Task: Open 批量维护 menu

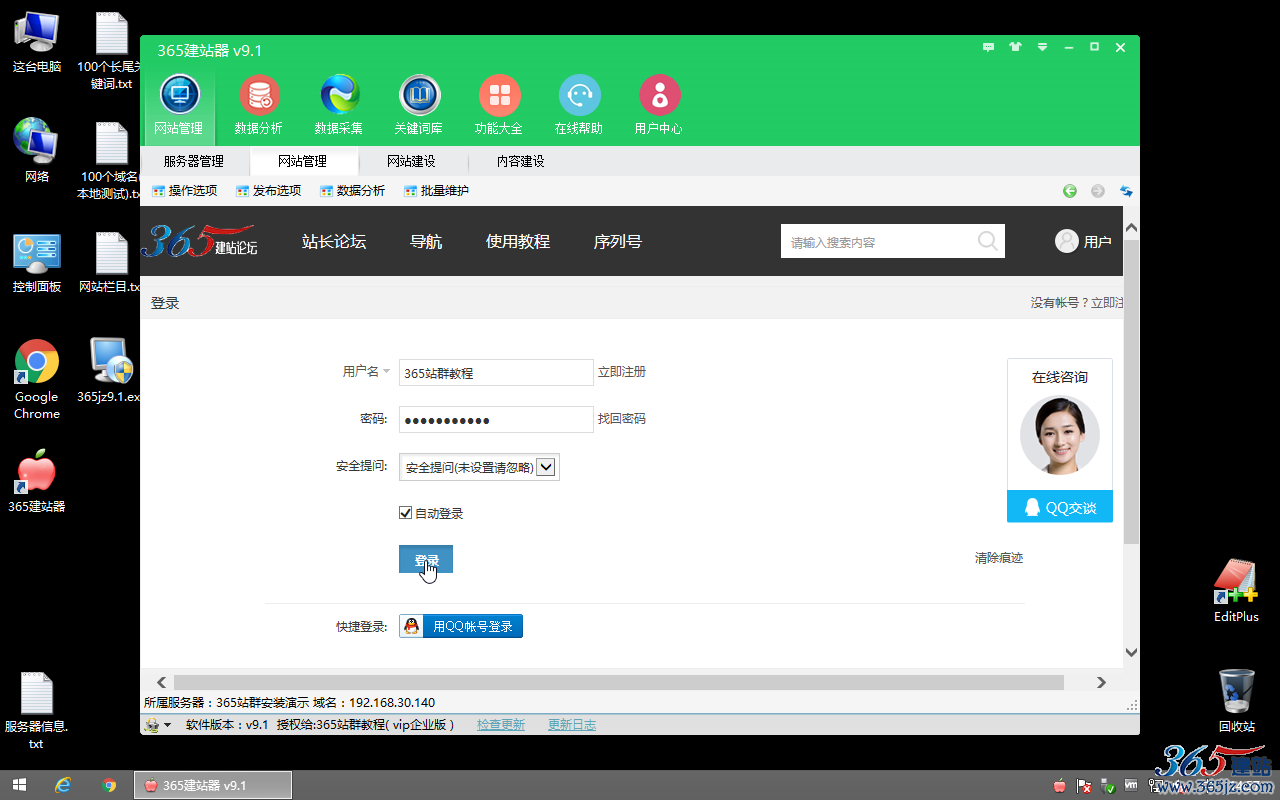Action: 436,191
